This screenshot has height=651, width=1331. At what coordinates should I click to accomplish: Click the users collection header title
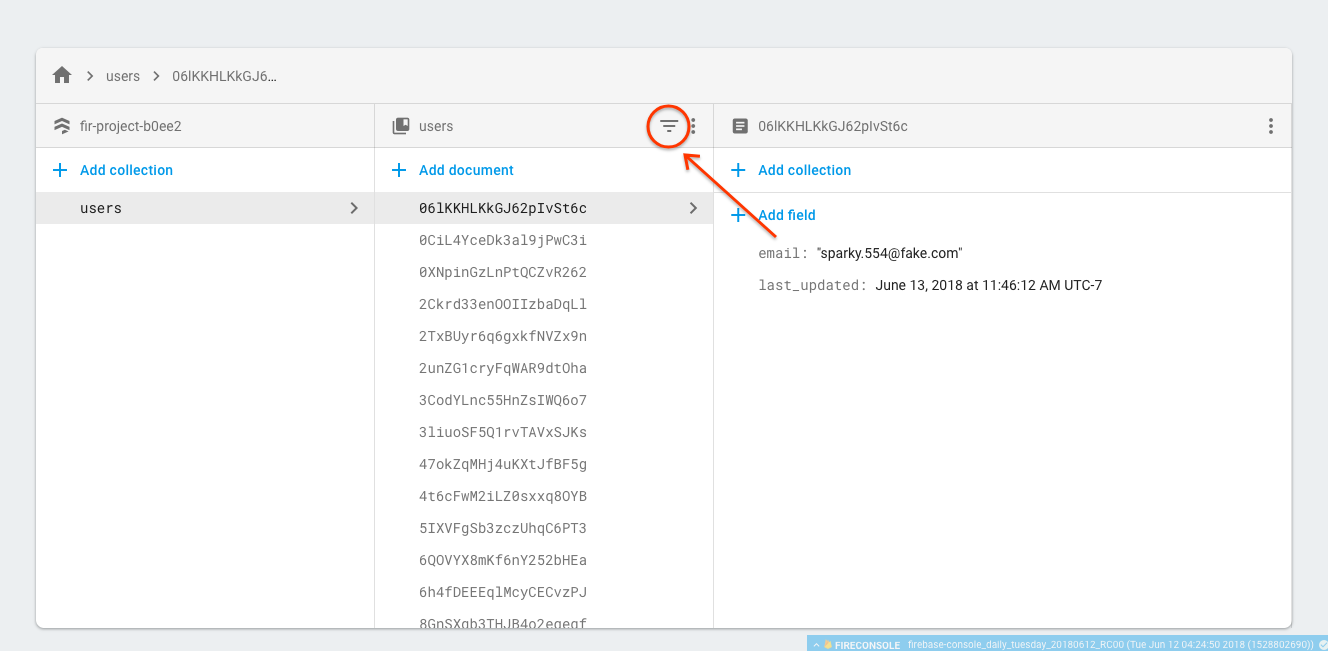436,126
